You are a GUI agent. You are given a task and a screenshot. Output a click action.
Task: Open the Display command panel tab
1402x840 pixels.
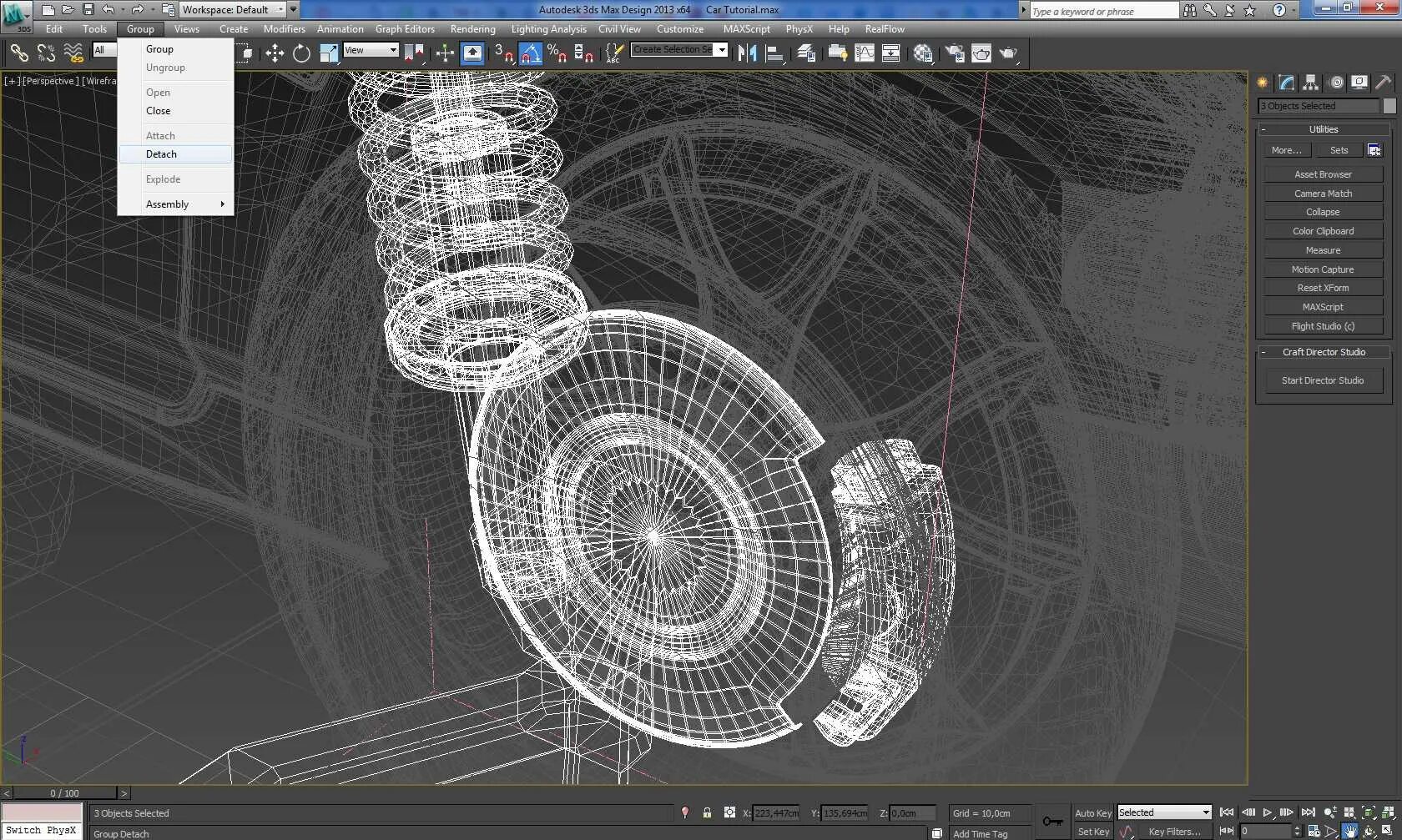click(1360, 82)
